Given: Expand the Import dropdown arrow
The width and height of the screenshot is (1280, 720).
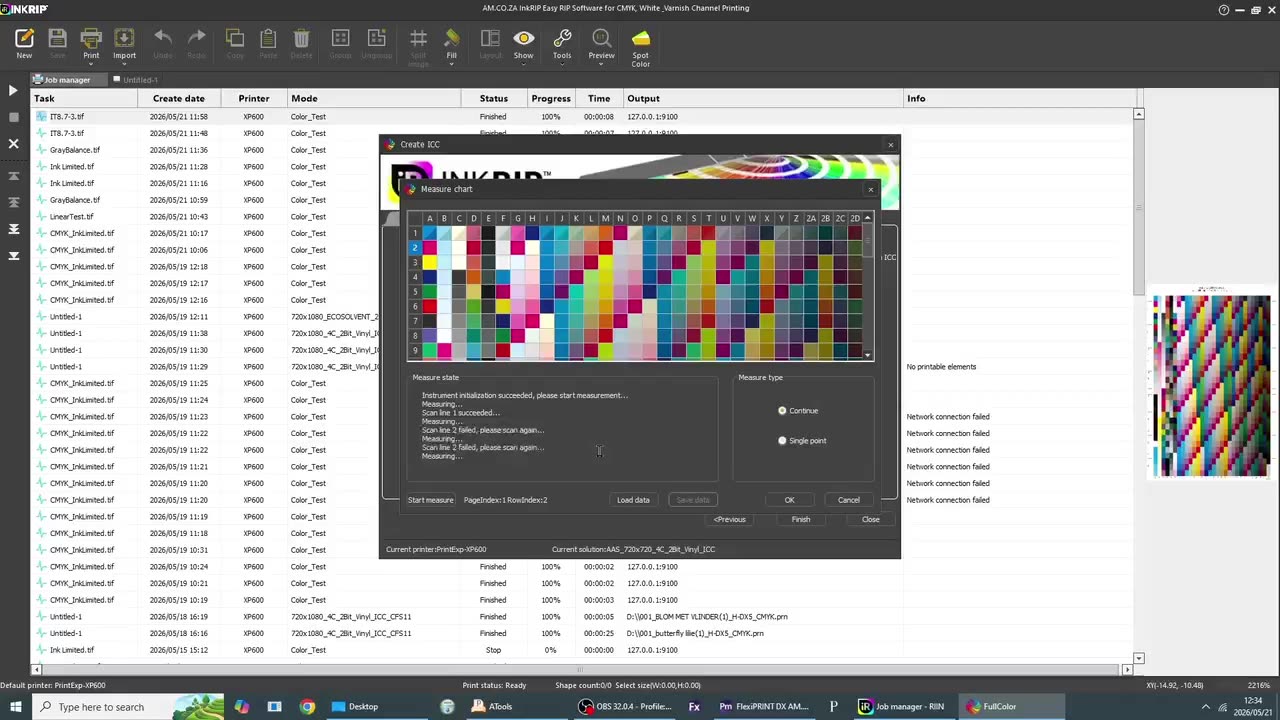Looking at the screenshot, I should pos(124,65).
